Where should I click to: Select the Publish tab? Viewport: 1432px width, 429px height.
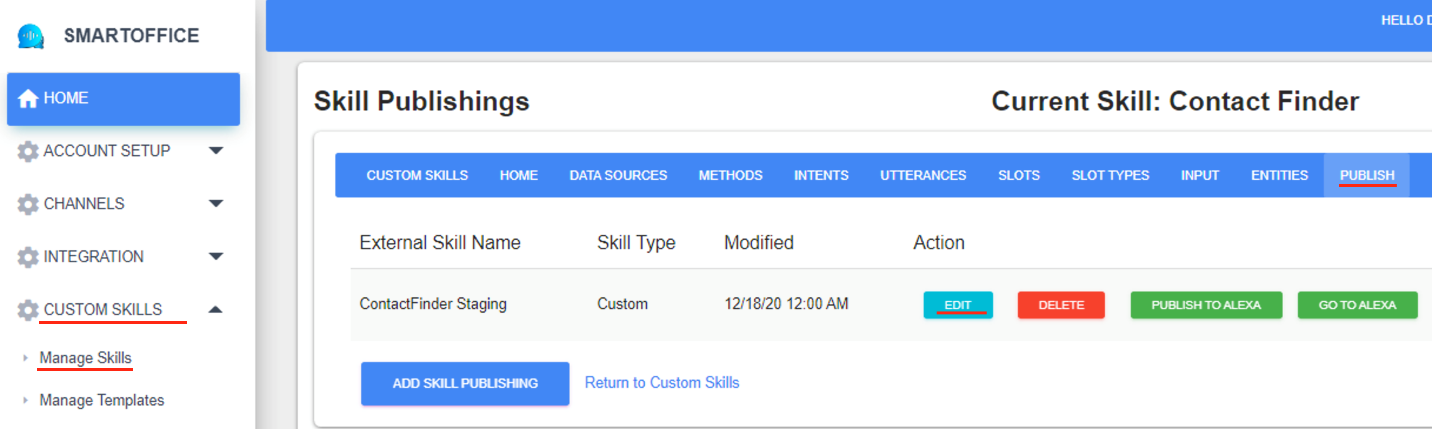pyautogui.click(x=1366, y=175)
